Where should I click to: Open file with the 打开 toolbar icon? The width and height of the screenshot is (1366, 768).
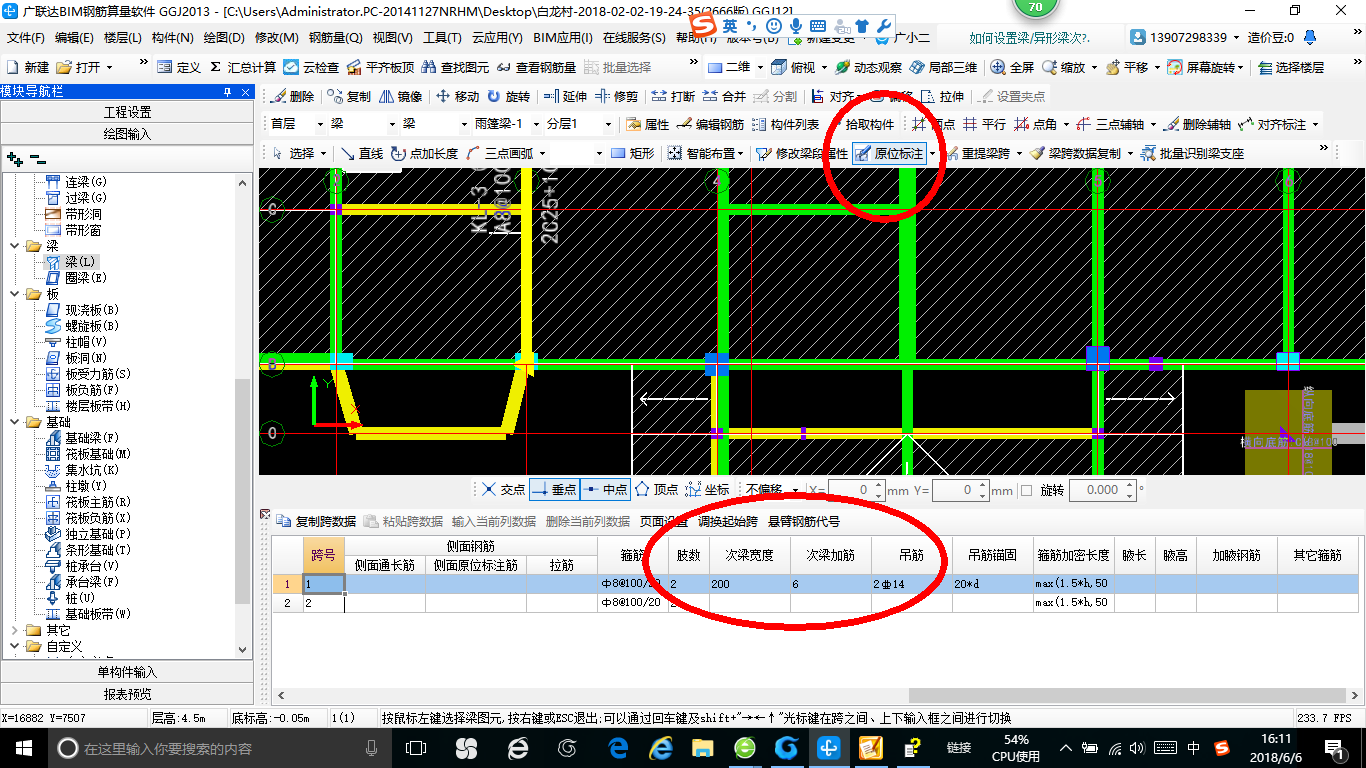pyautogui.click(x=79, y=67)
